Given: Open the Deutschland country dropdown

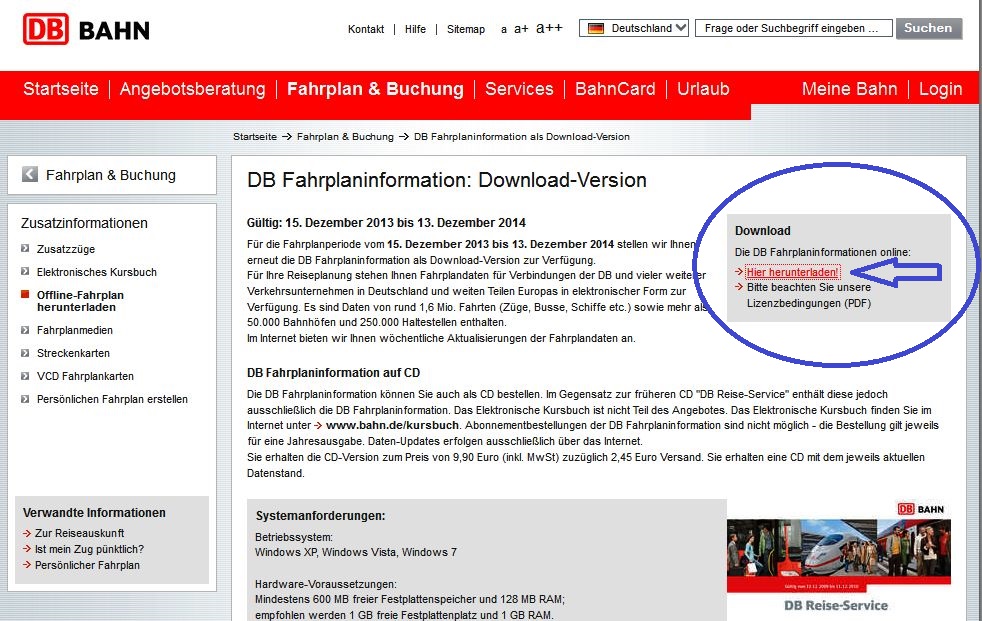Looking at the screenshot, I should [634, 28].
